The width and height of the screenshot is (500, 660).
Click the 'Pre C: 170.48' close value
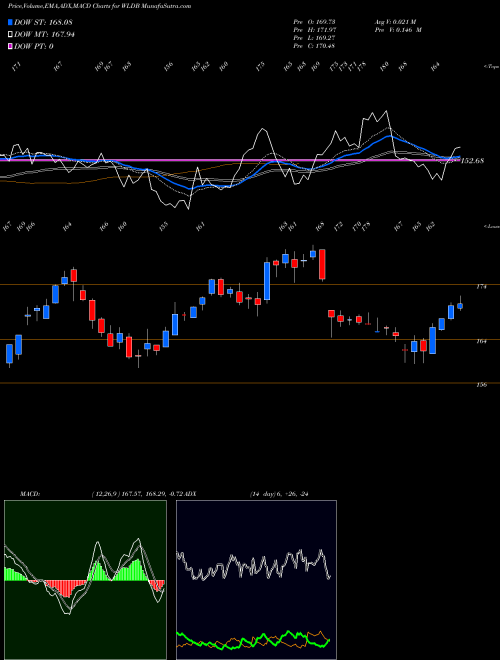coord(314,46)
